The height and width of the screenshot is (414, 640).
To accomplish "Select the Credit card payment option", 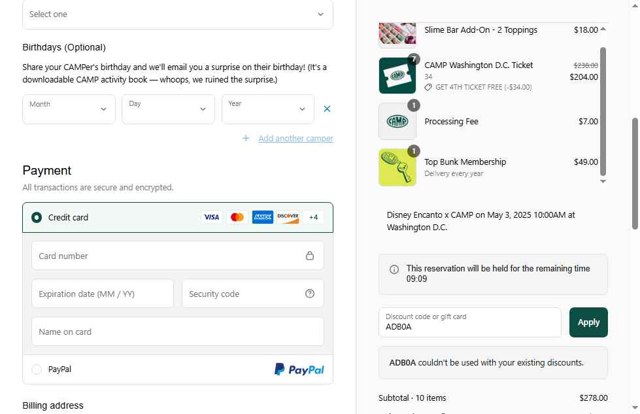I will click(37, 217).
